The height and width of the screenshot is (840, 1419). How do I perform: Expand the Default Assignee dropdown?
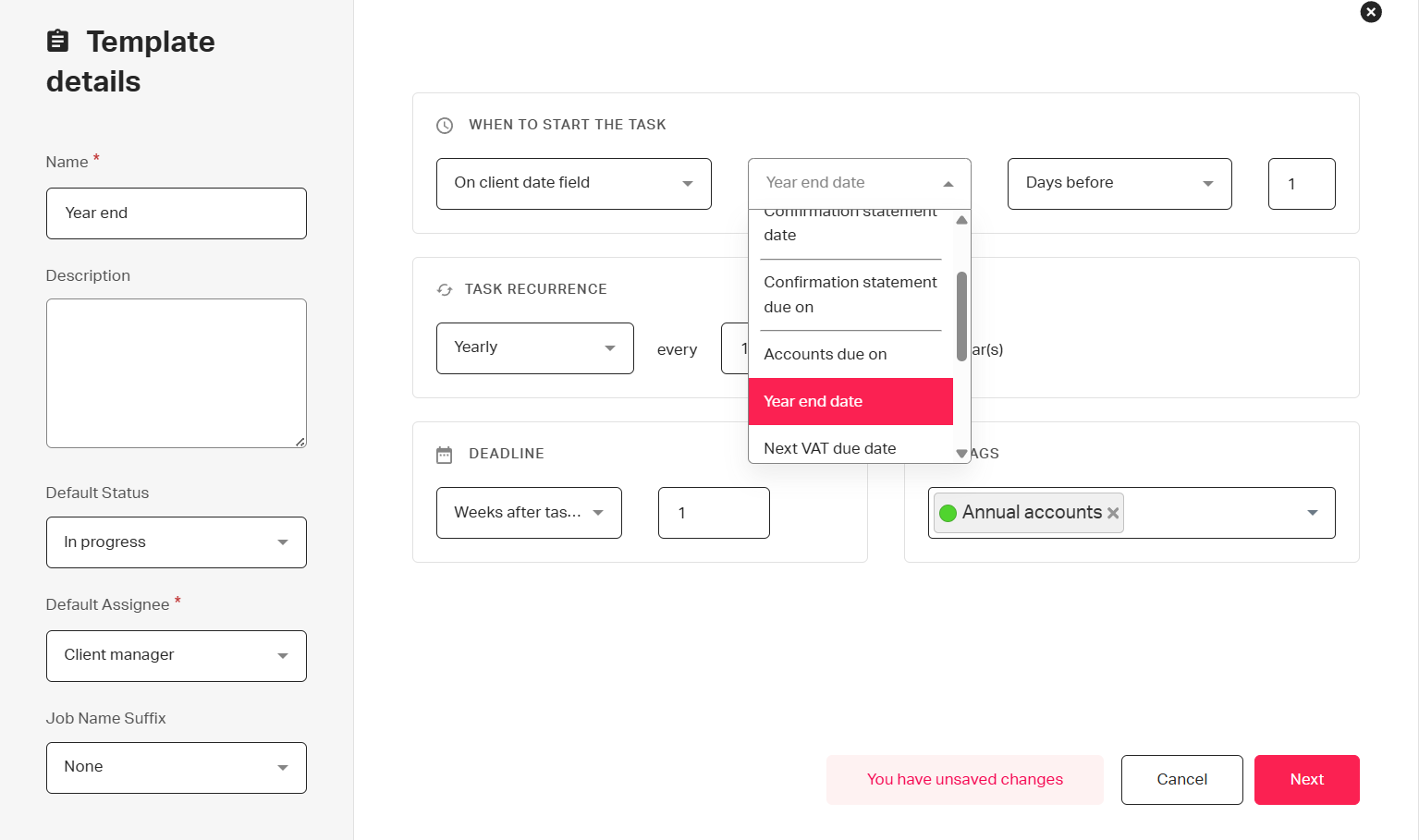point(176,656)
